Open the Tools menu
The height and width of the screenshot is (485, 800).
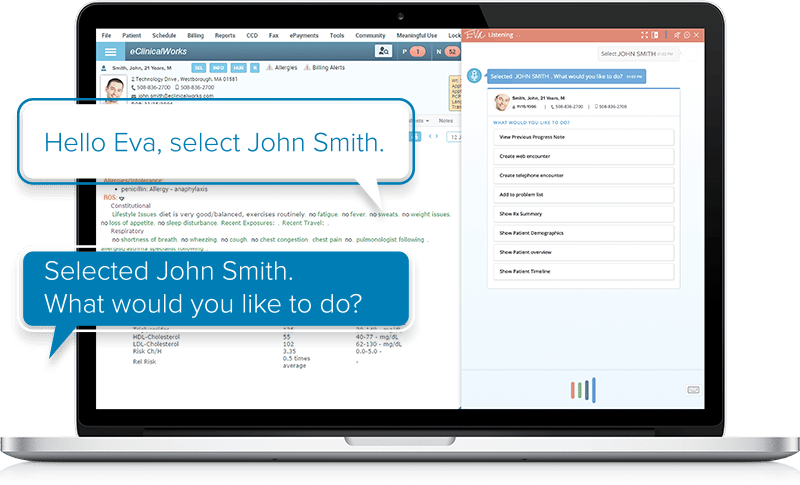tap(337, 35)
